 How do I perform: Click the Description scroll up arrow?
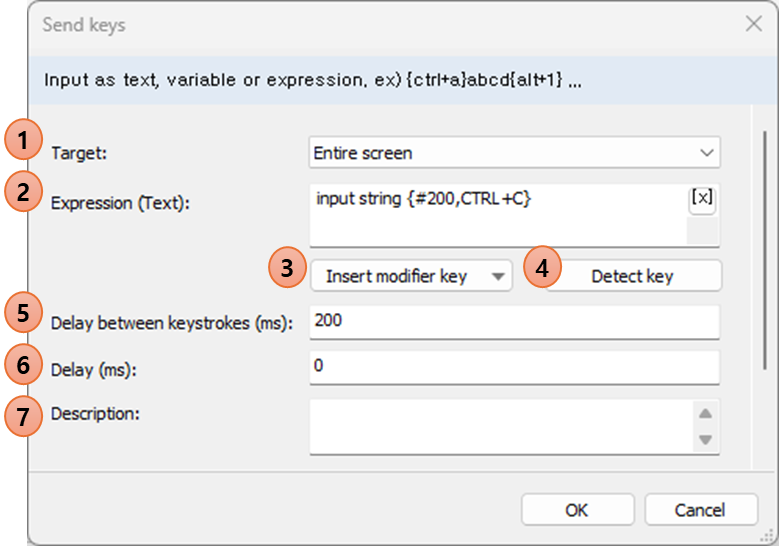(x=705, y=413)
